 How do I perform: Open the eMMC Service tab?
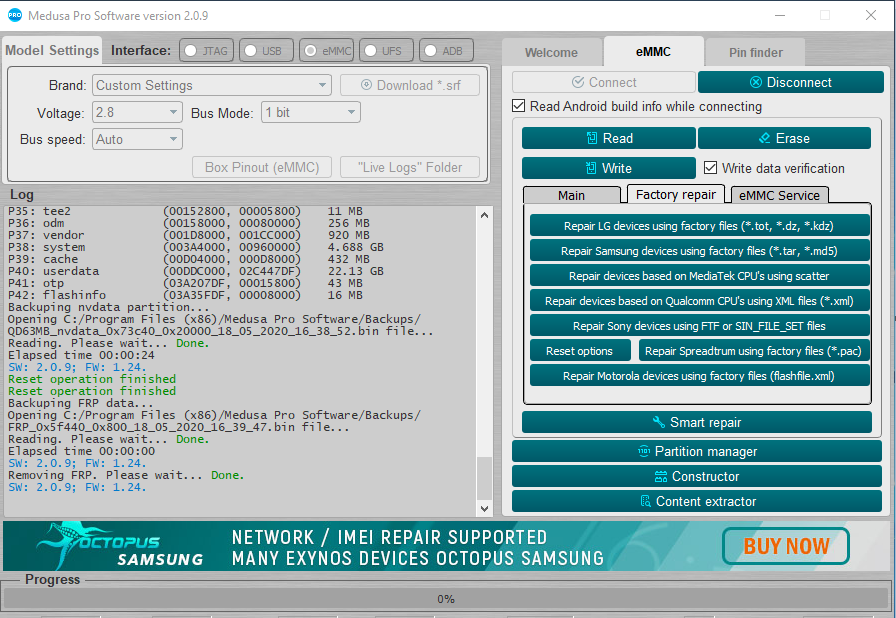pyautogui.click(x=779, y=195)
